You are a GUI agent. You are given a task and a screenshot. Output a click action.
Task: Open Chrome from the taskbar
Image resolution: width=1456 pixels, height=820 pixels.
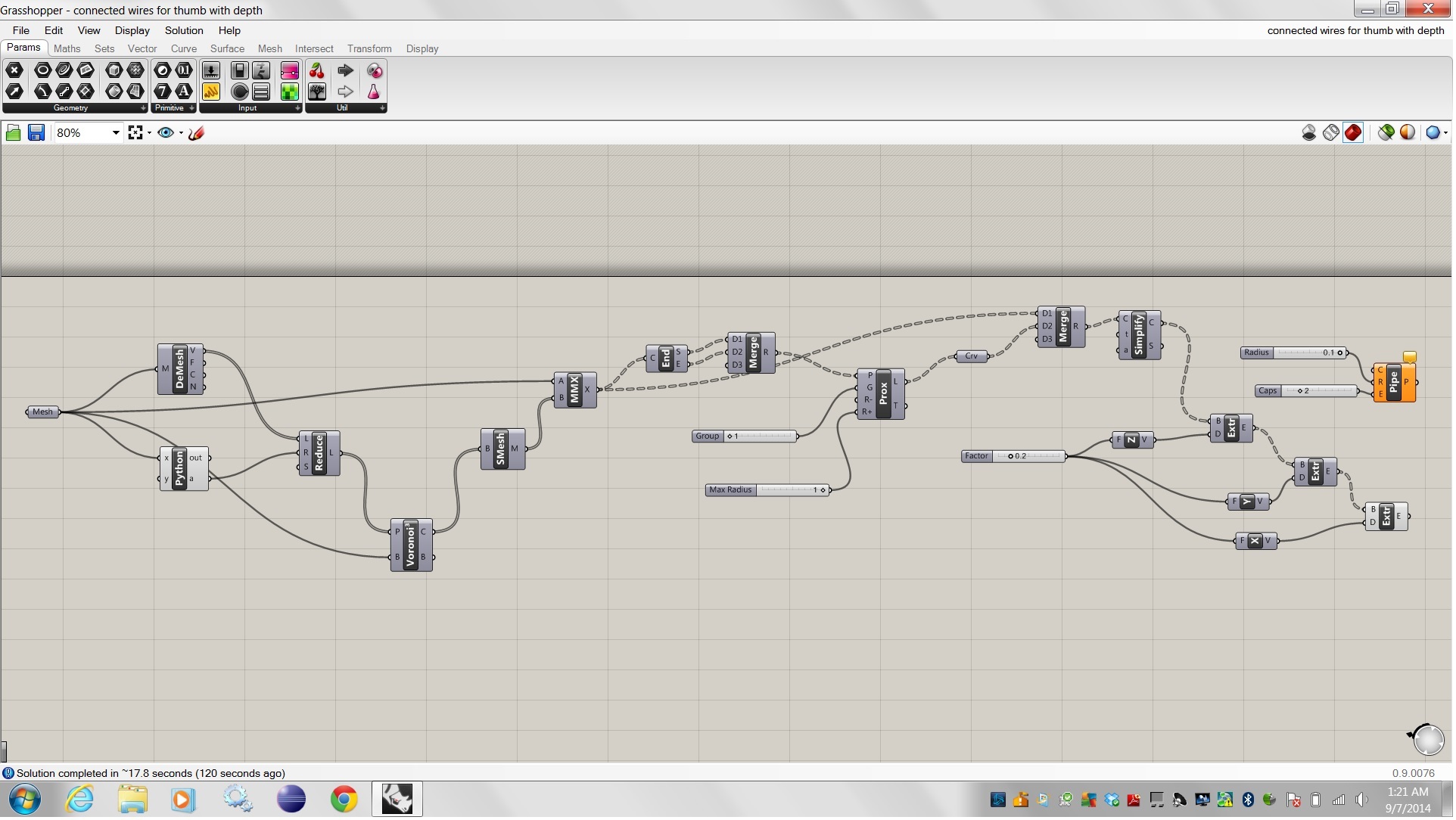click(x=344, y=800)
